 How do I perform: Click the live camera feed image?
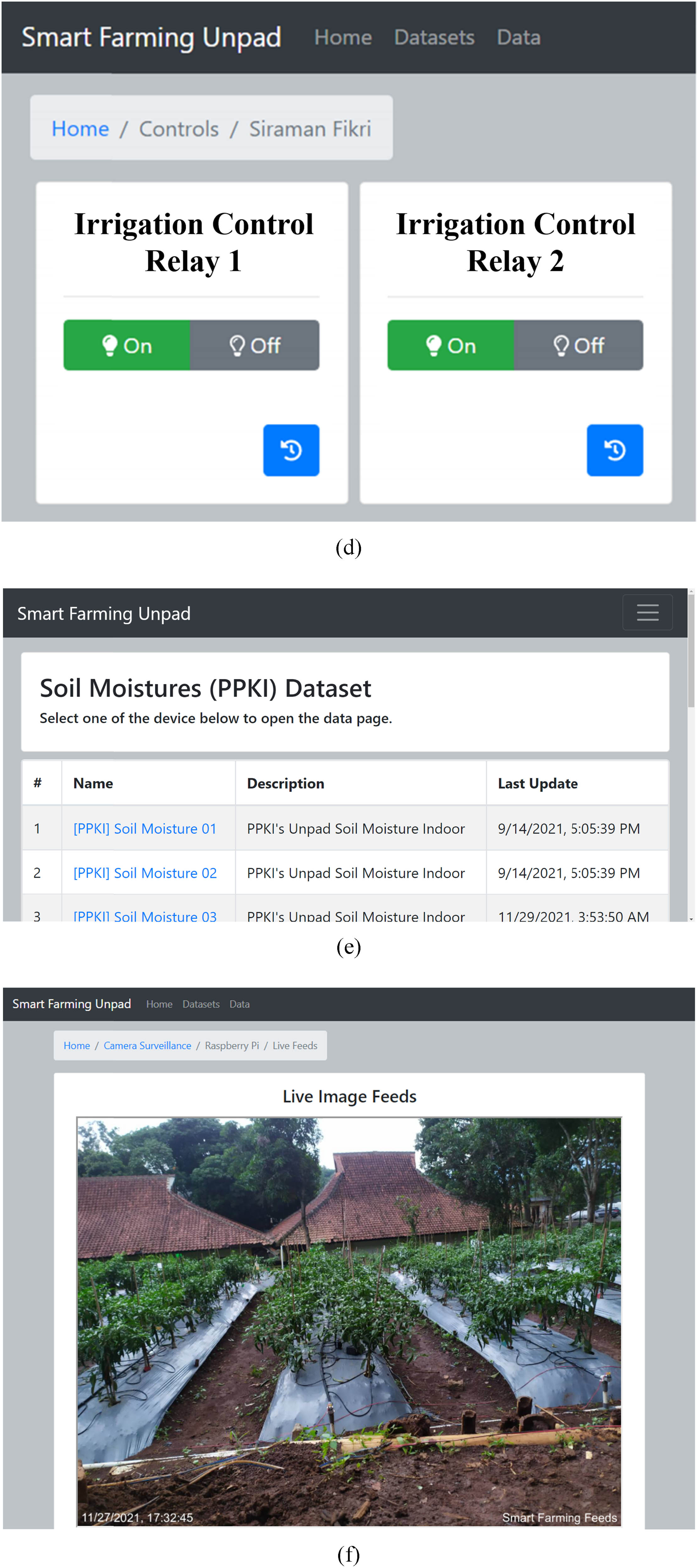(x=349, y=1321)
